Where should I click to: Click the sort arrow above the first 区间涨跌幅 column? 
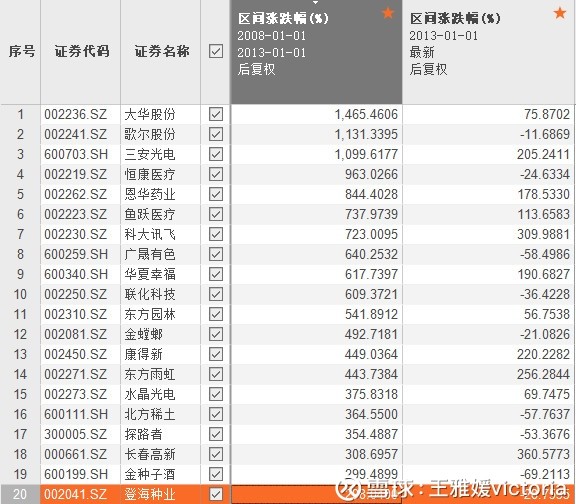coord(315,3)
